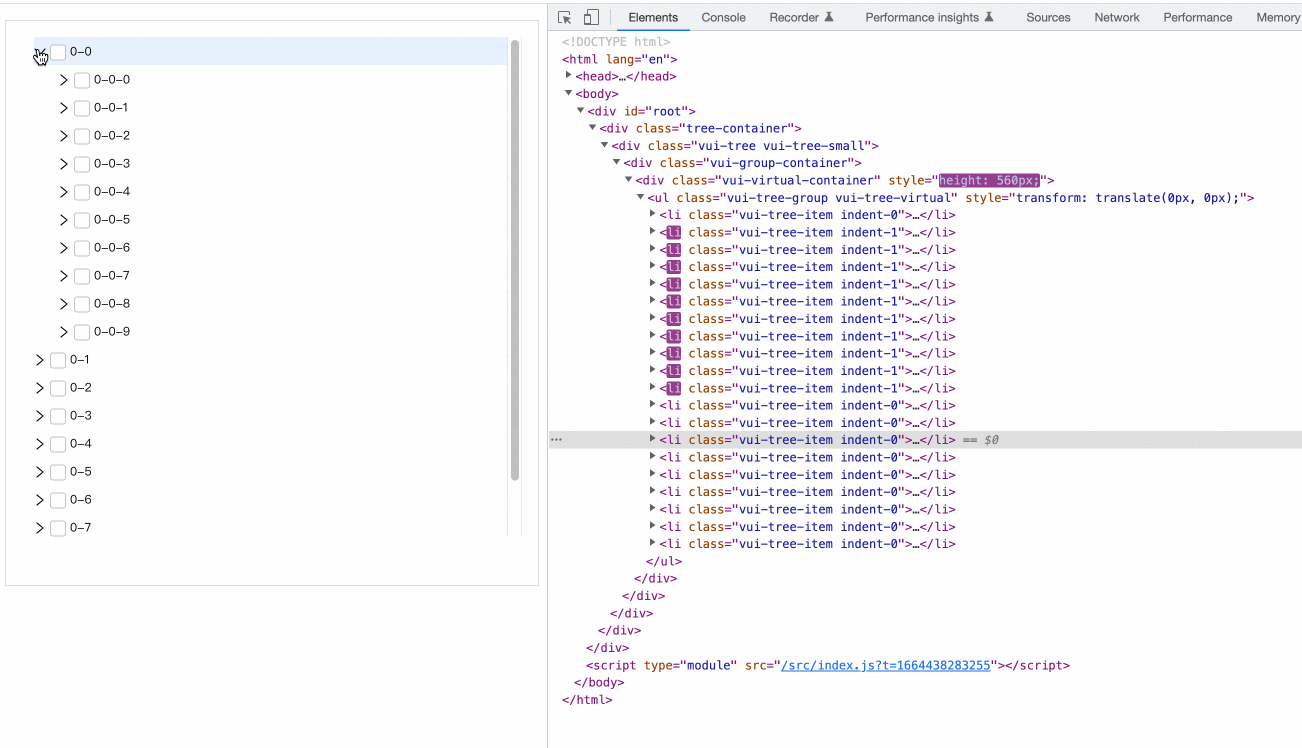Check the 0-0-5 checkbox

coord(82,220)
